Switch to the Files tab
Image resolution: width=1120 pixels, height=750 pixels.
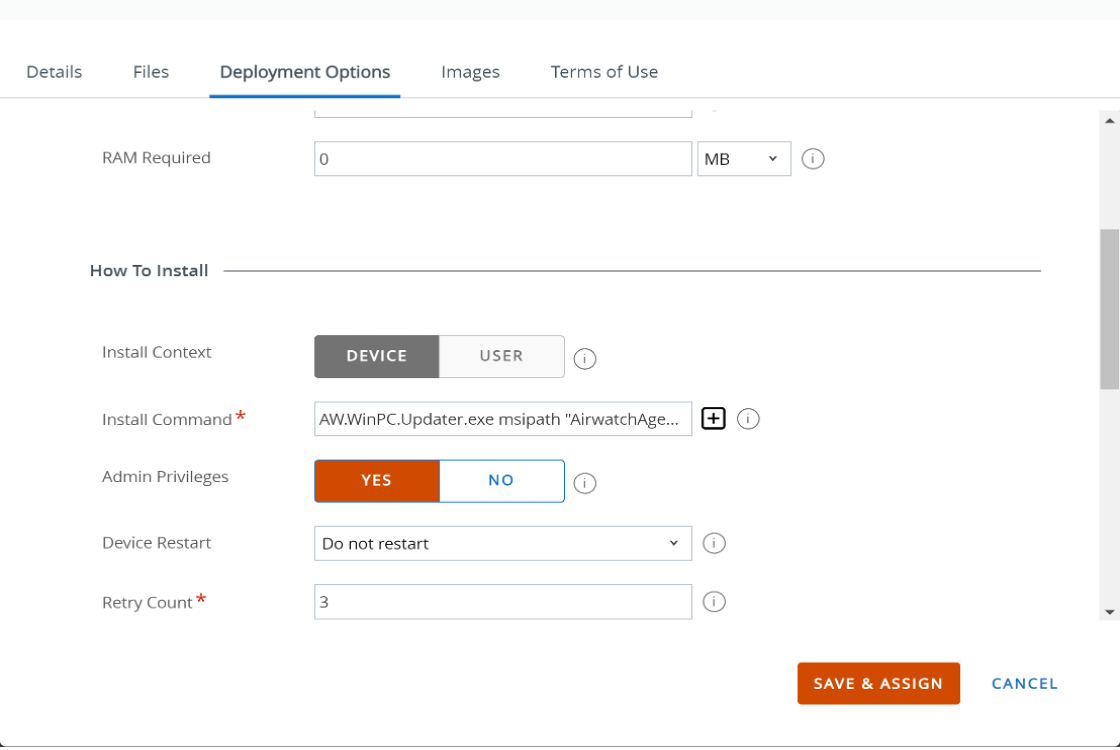click(x=150, y=72)
